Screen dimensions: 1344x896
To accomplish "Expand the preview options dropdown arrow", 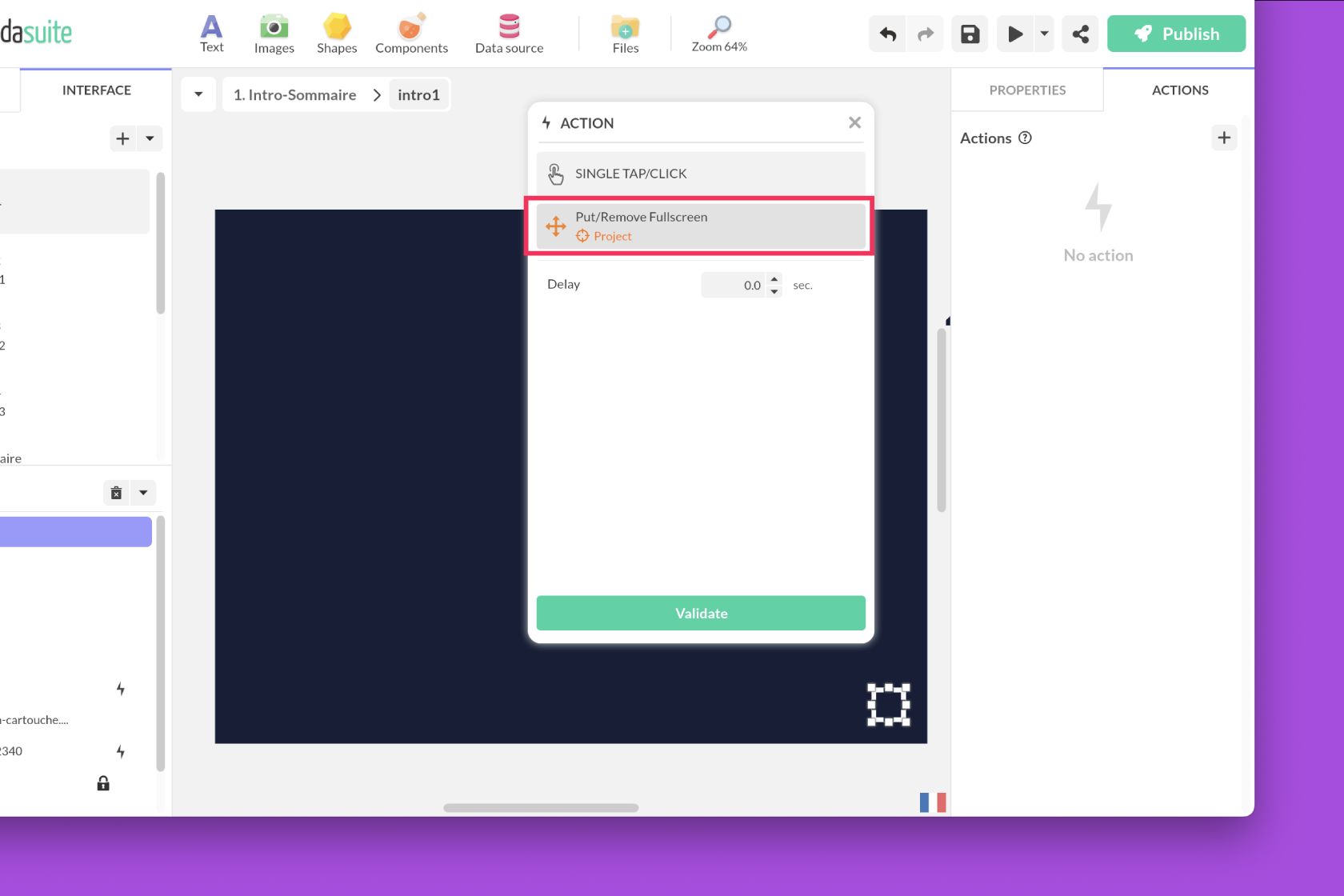I will click(1044, 34).
